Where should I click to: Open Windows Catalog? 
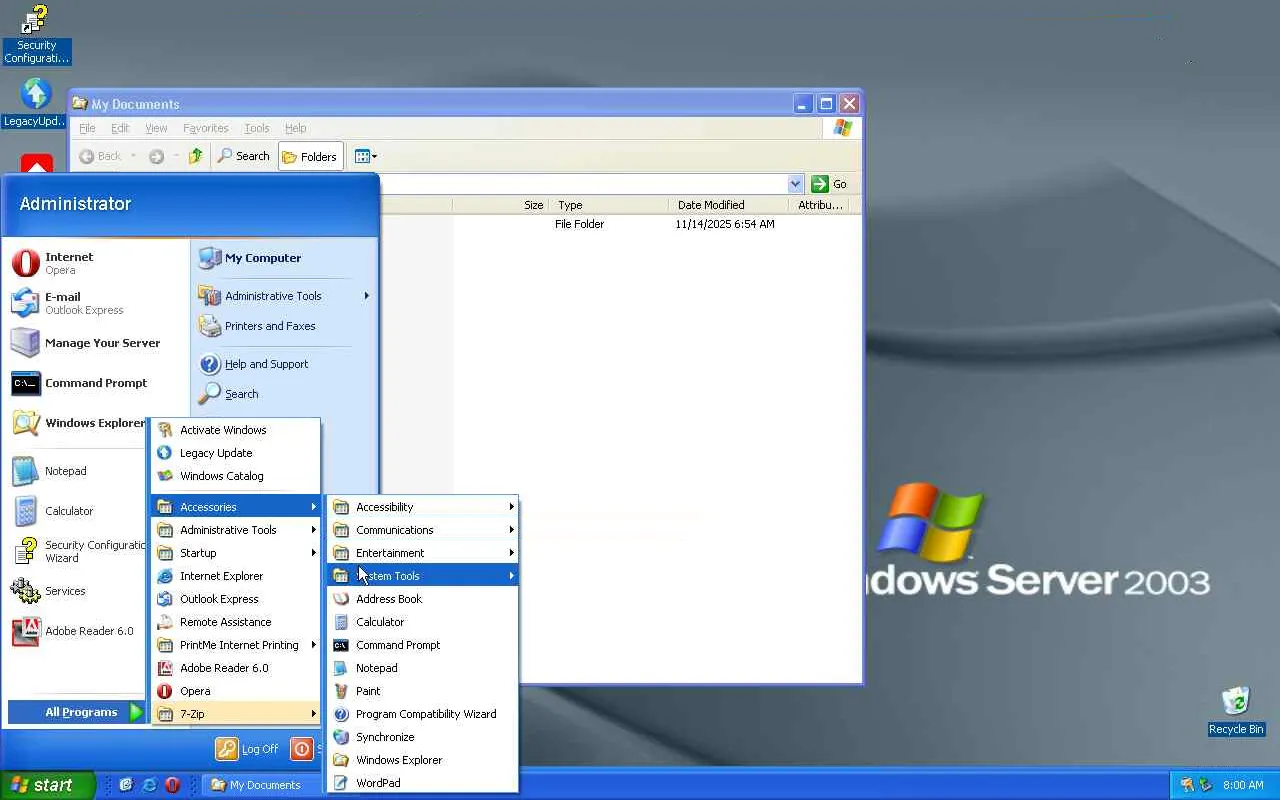pos(236,476)
